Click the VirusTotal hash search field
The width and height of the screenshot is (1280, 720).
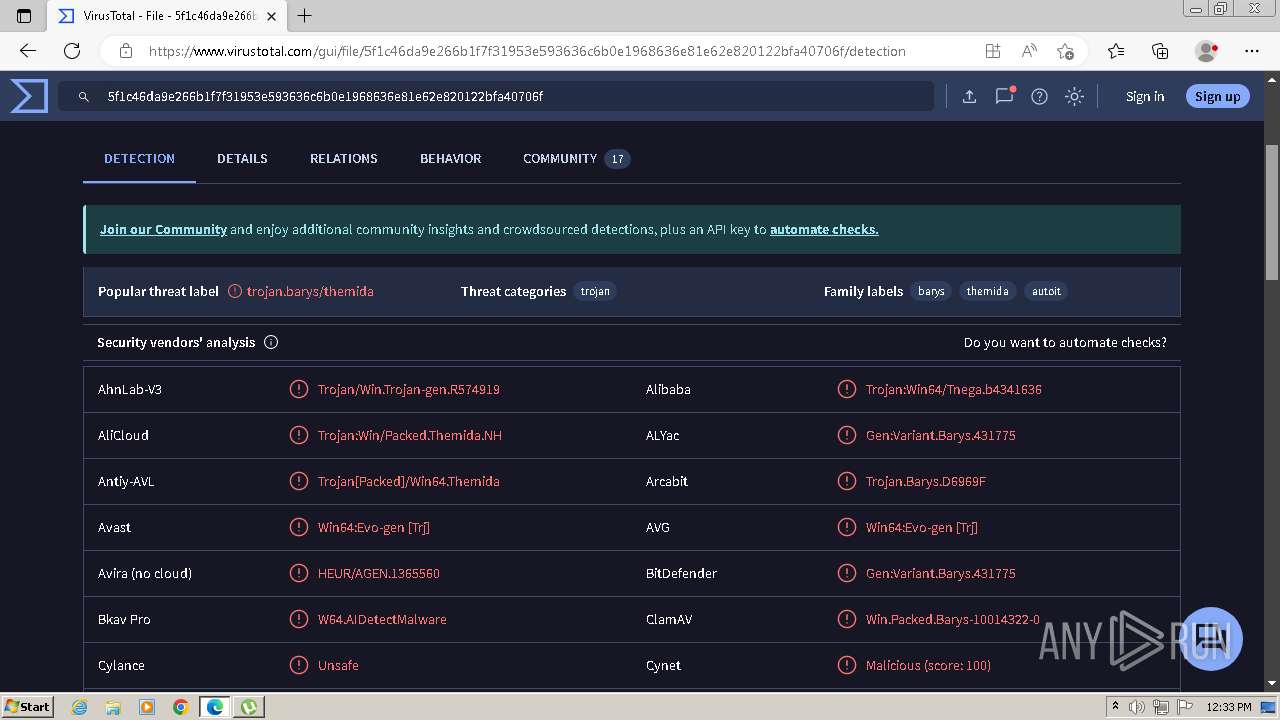(496, 97)
